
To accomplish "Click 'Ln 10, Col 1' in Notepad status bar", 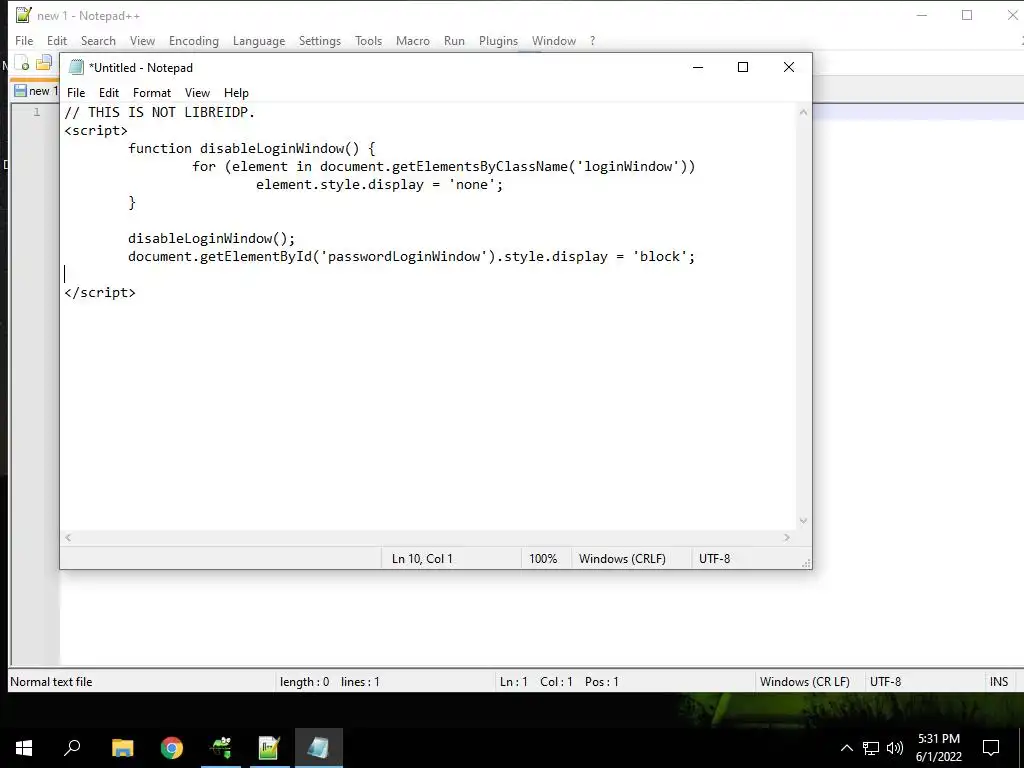I will tap(422, 559).
